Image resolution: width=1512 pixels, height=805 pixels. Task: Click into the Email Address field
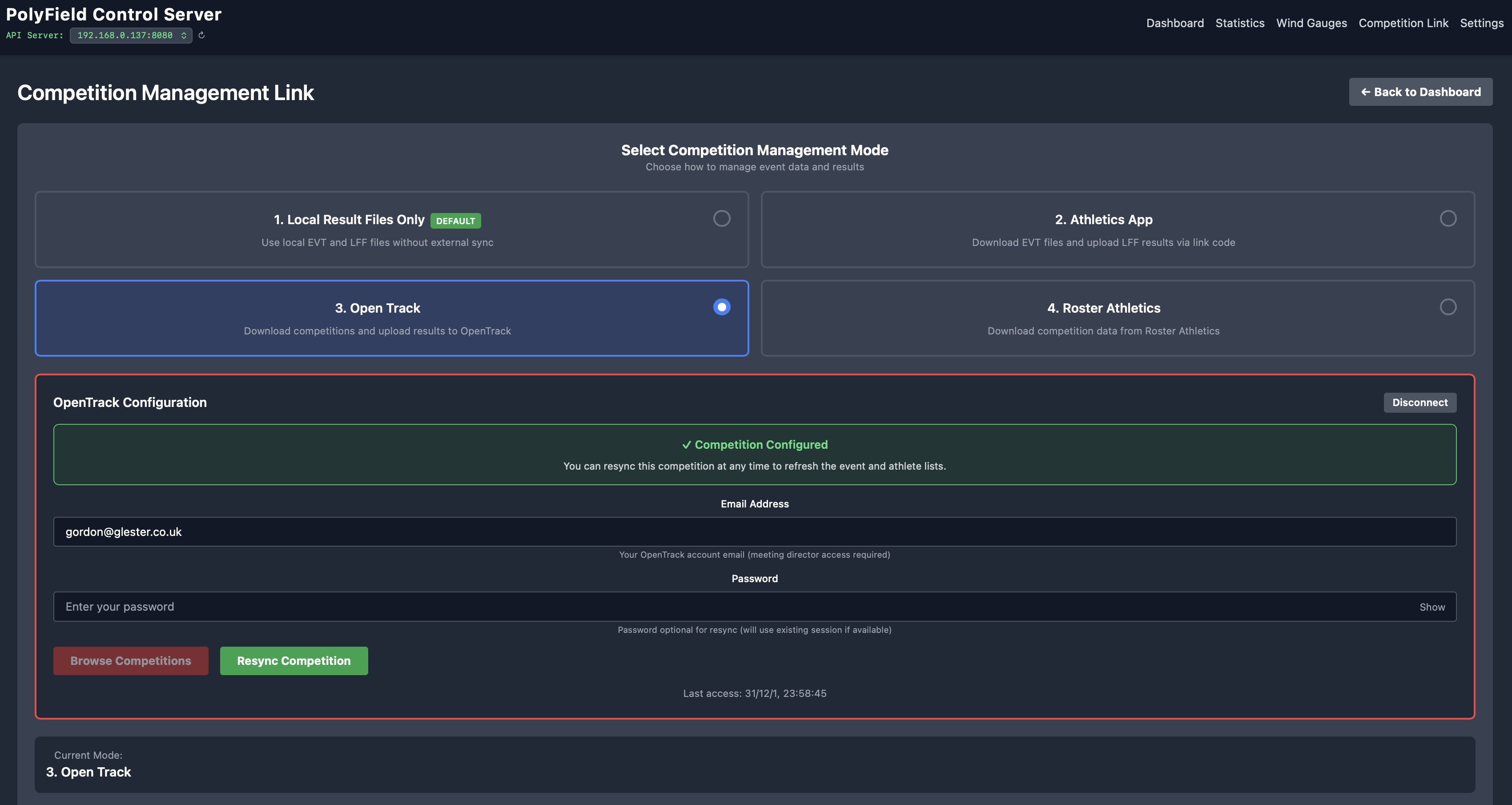754,531
